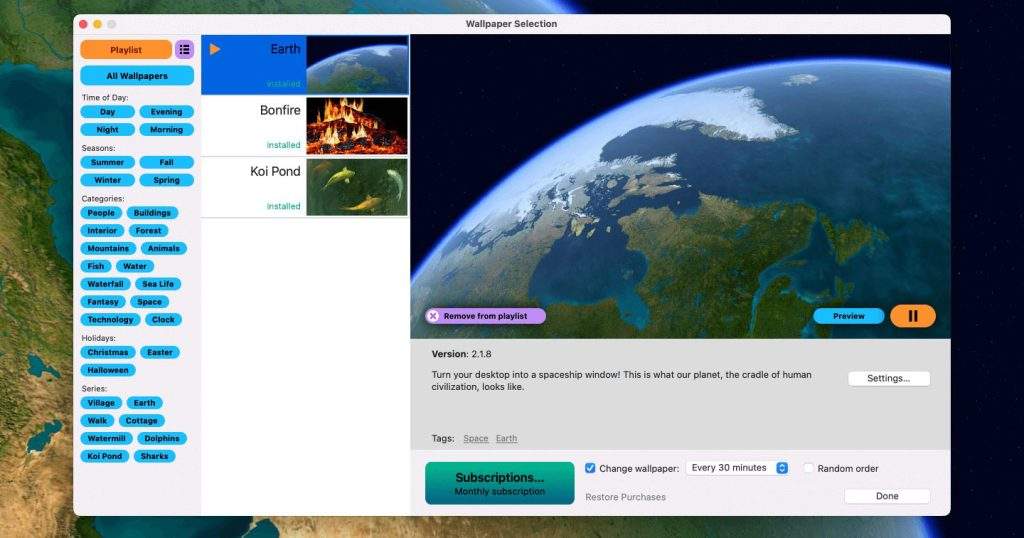Filter wallpapers by Night time of day
The width and height of the screenshot is (1024, 538).
[x=108, y=130]
